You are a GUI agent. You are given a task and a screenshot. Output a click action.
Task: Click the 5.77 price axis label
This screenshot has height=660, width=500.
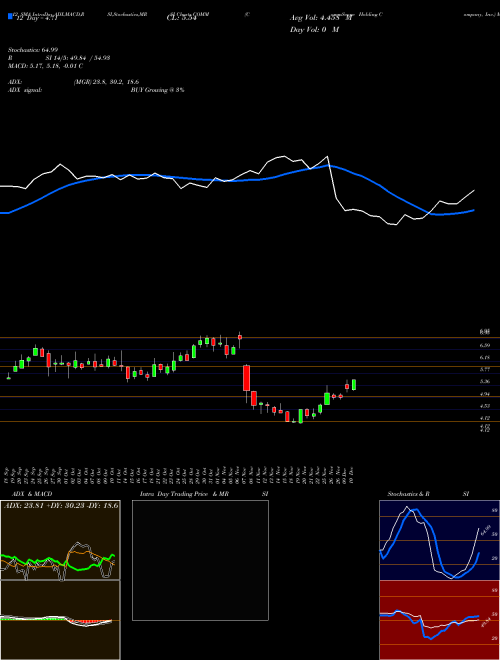point(485,370)
